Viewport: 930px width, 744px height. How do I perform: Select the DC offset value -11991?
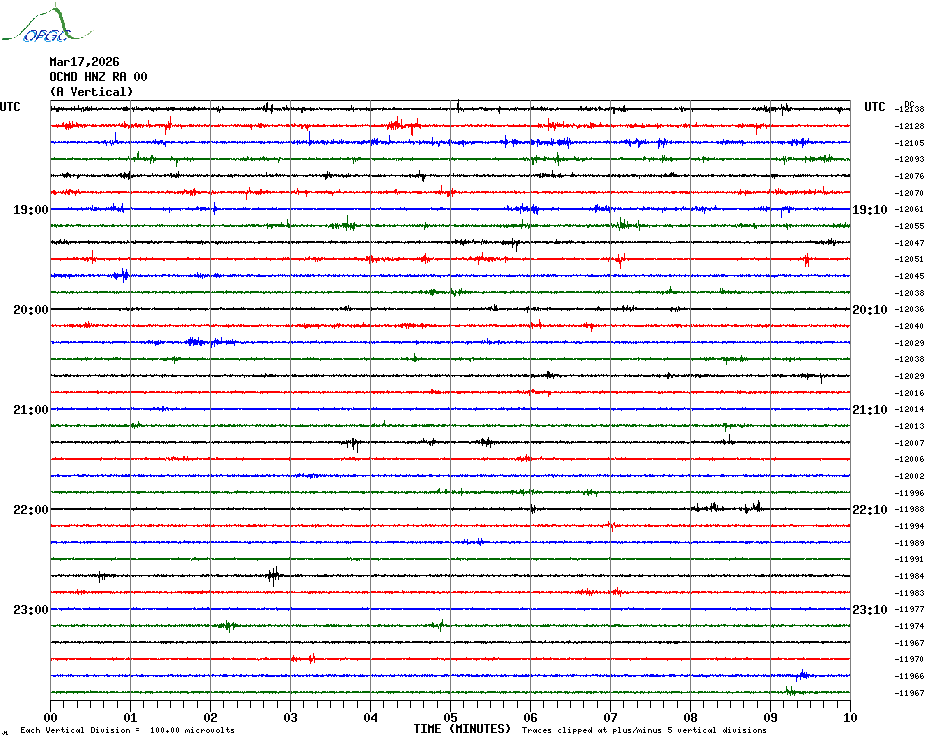coord(910,559)
